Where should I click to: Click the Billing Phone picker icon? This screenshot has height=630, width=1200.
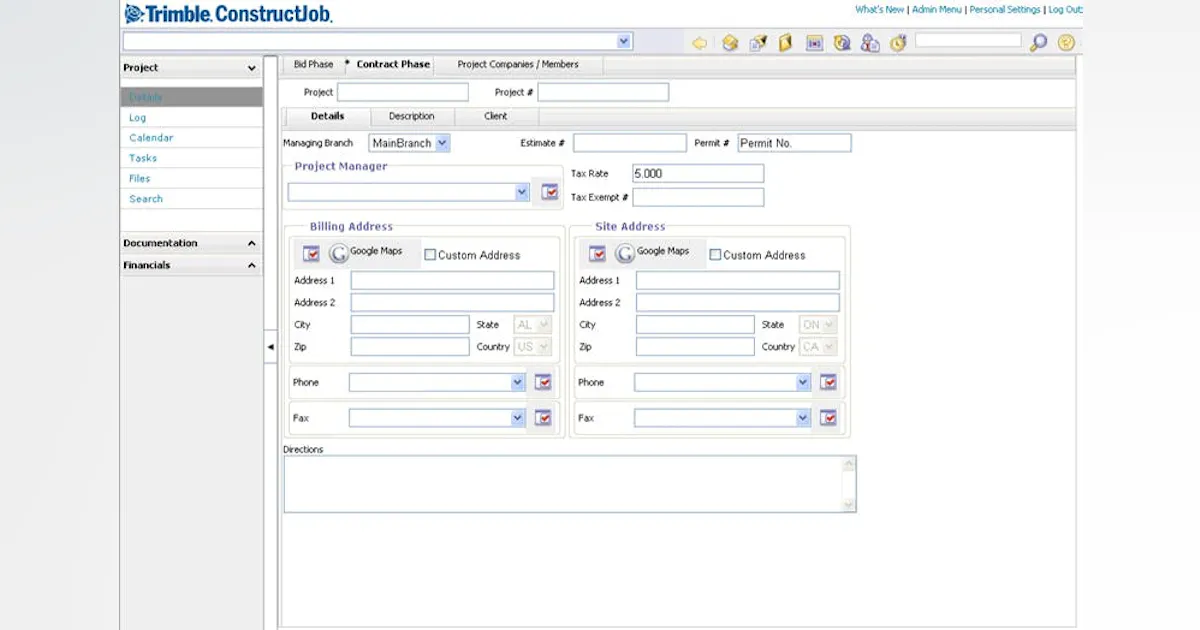[x=543, y=382]
